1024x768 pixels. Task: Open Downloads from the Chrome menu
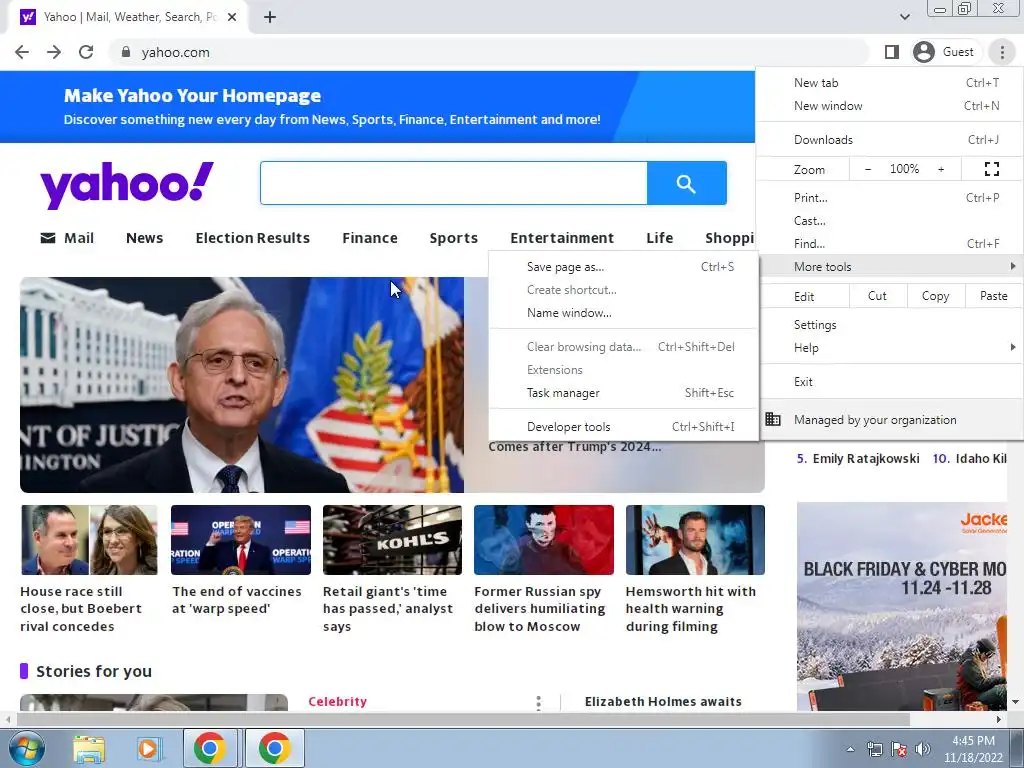(889, 140)
